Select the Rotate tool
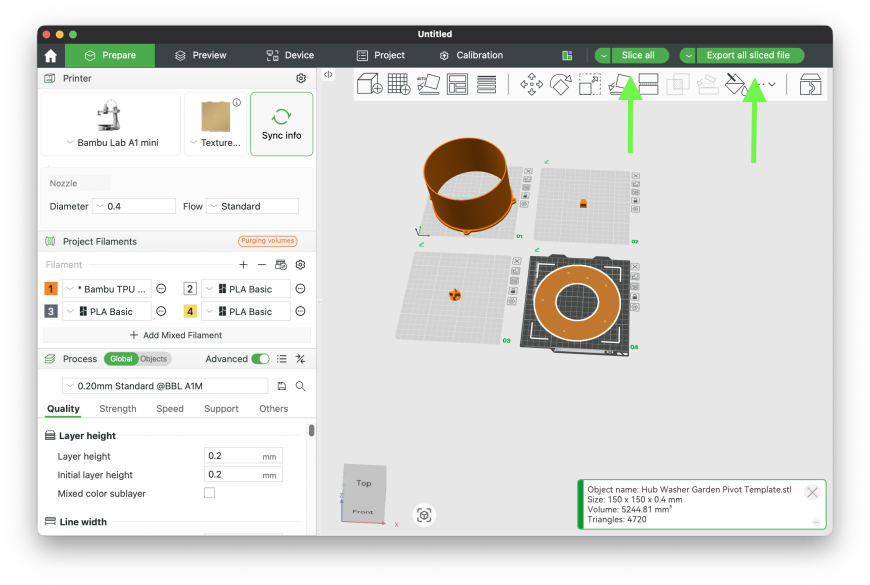This screenshot has height=585, width=870. pos(560,84)
